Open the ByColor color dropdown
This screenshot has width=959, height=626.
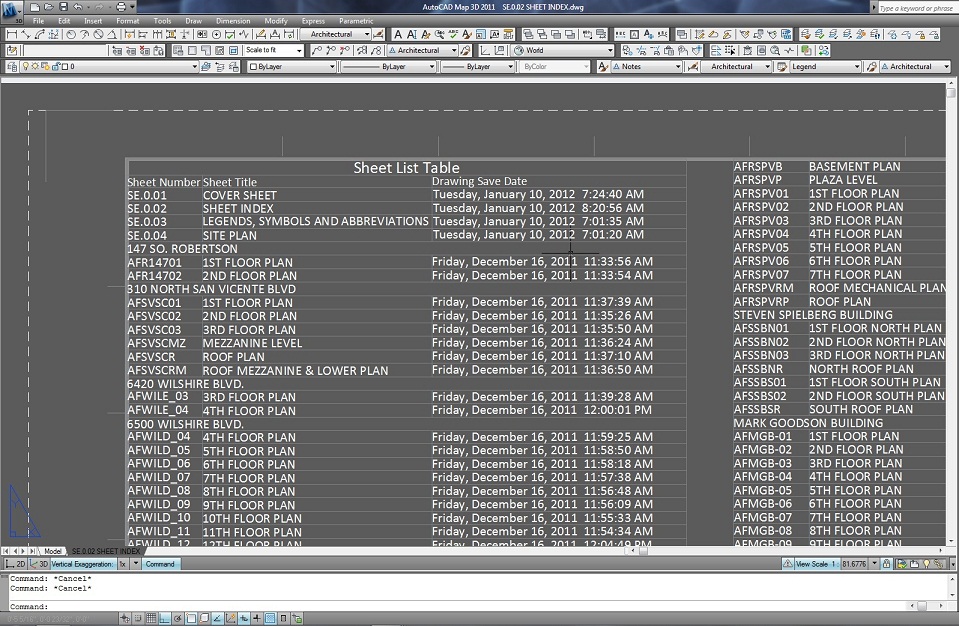(x=585, y=66)
